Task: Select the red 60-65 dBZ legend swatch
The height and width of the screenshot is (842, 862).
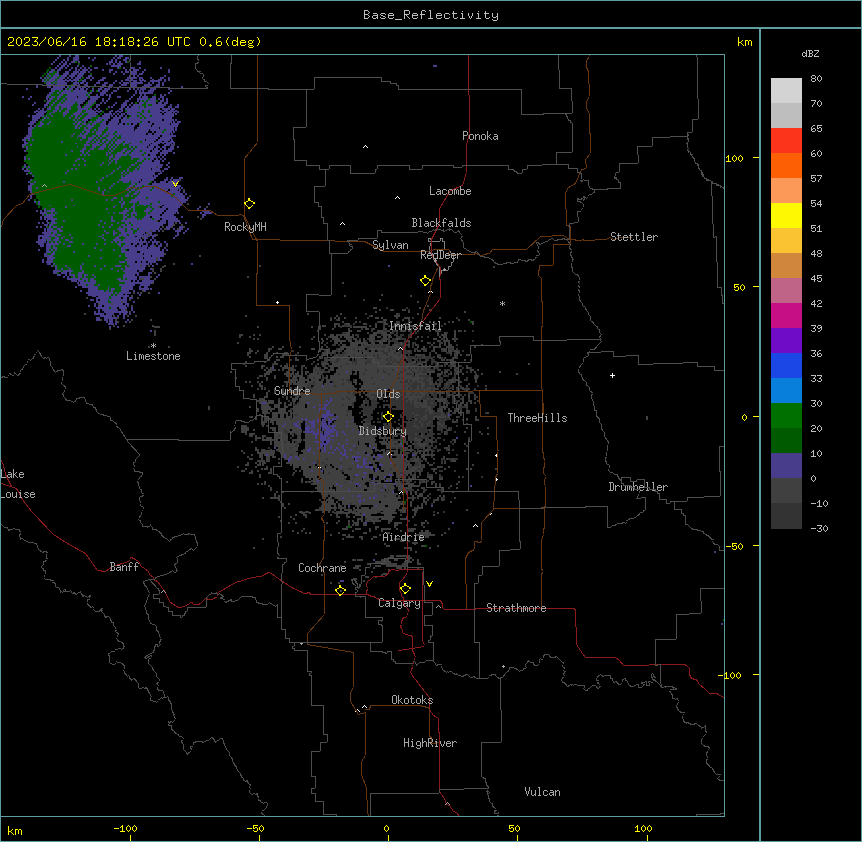Action: tap(786, 141)
